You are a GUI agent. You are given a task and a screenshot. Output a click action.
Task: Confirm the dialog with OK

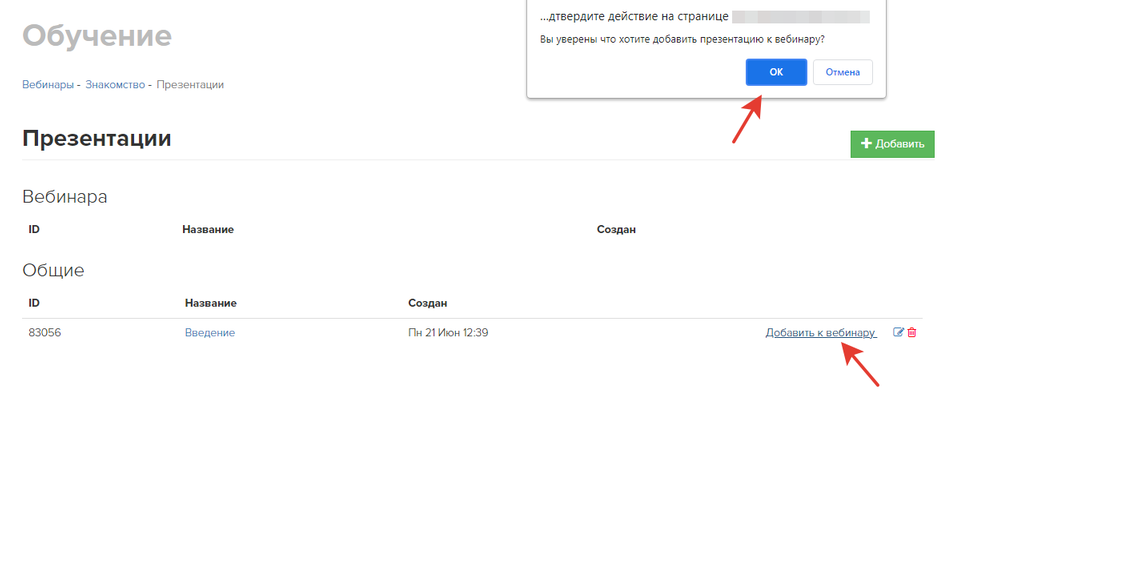coord(775,72)
